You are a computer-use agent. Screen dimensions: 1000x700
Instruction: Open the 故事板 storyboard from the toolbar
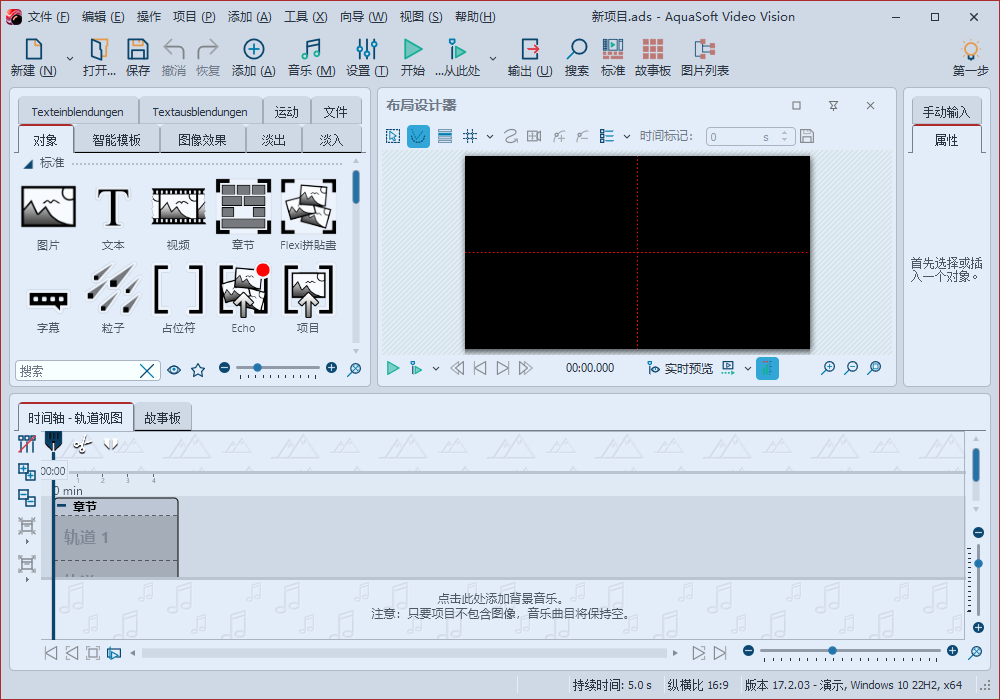pyautogui.click(x=653, y=56)
